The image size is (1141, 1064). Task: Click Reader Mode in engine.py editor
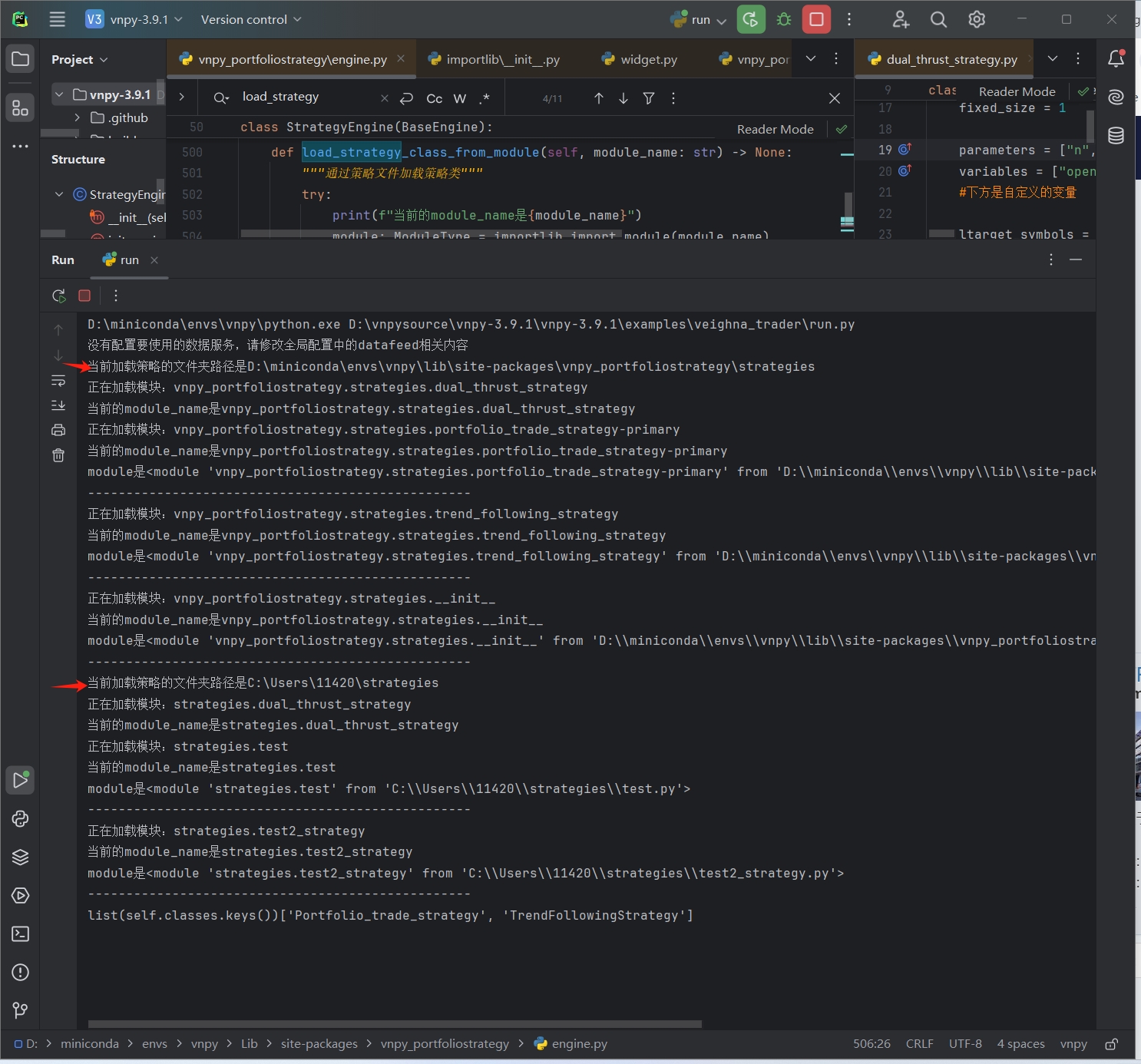[776, 129]
